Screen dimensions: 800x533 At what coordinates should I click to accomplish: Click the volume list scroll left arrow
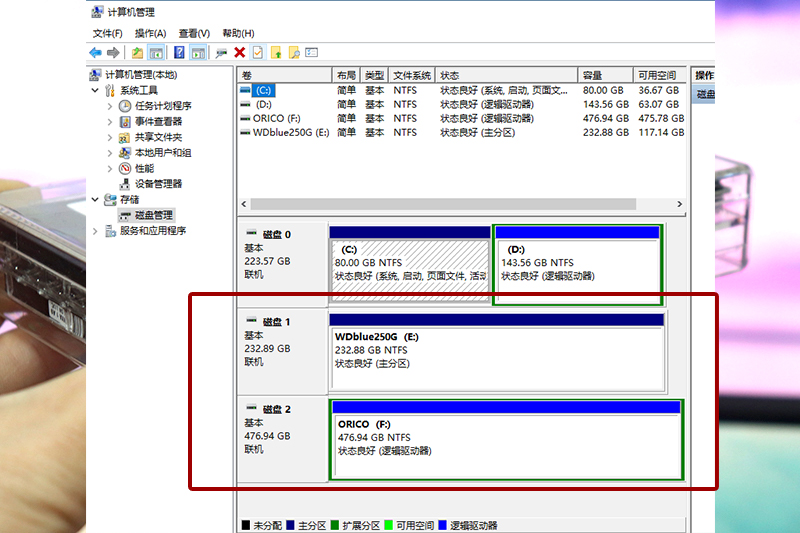click(244, 204)
